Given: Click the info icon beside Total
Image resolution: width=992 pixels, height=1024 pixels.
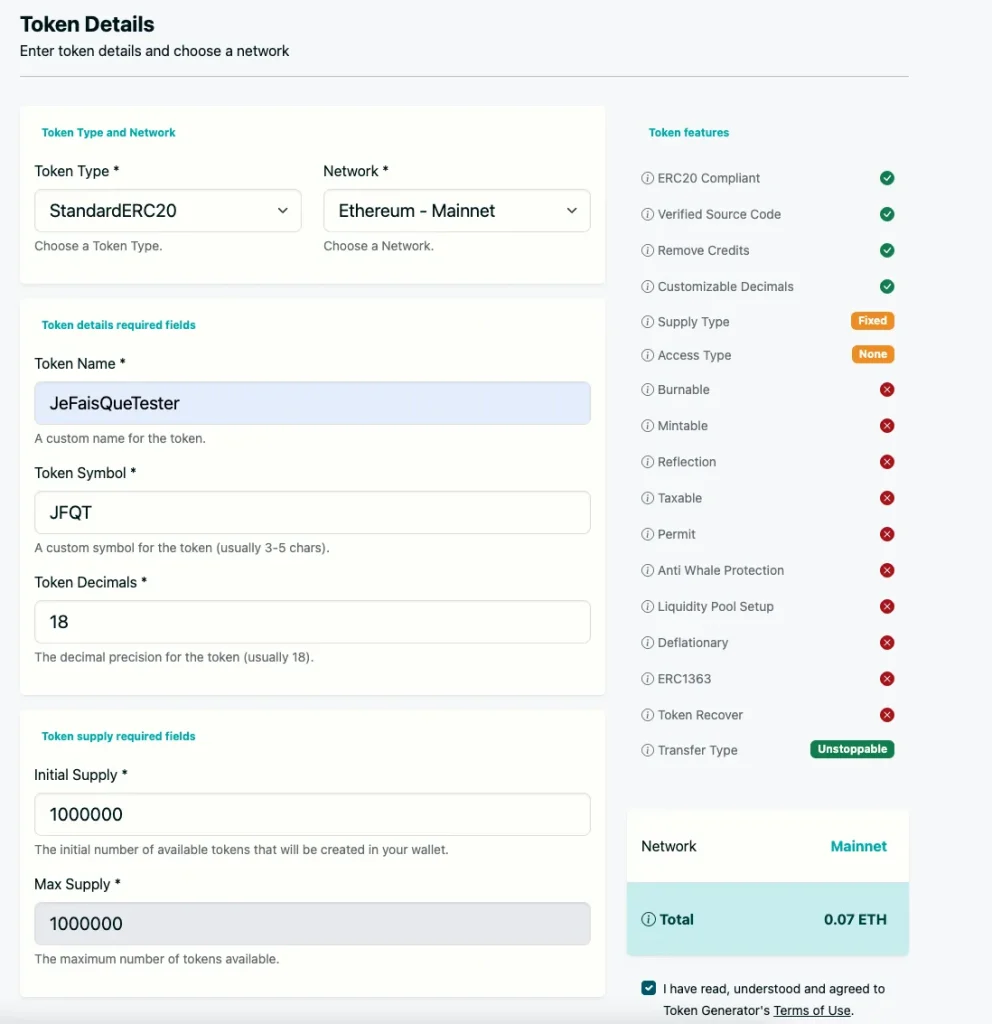Looking at the screenshot, I should coord(648,920).
